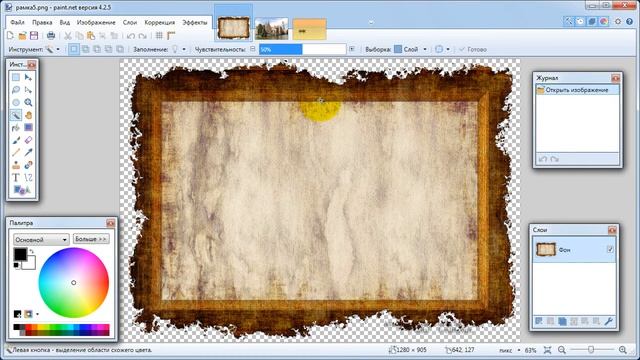The height and width of the screenshot is (360, 640).
Task: Open the Основной color mode dropdown
Action: [41, 240]
